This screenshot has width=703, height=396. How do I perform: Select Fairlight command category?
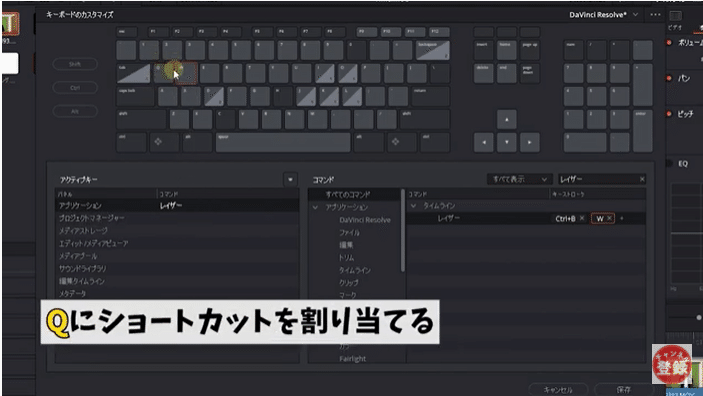coord(352,359)
